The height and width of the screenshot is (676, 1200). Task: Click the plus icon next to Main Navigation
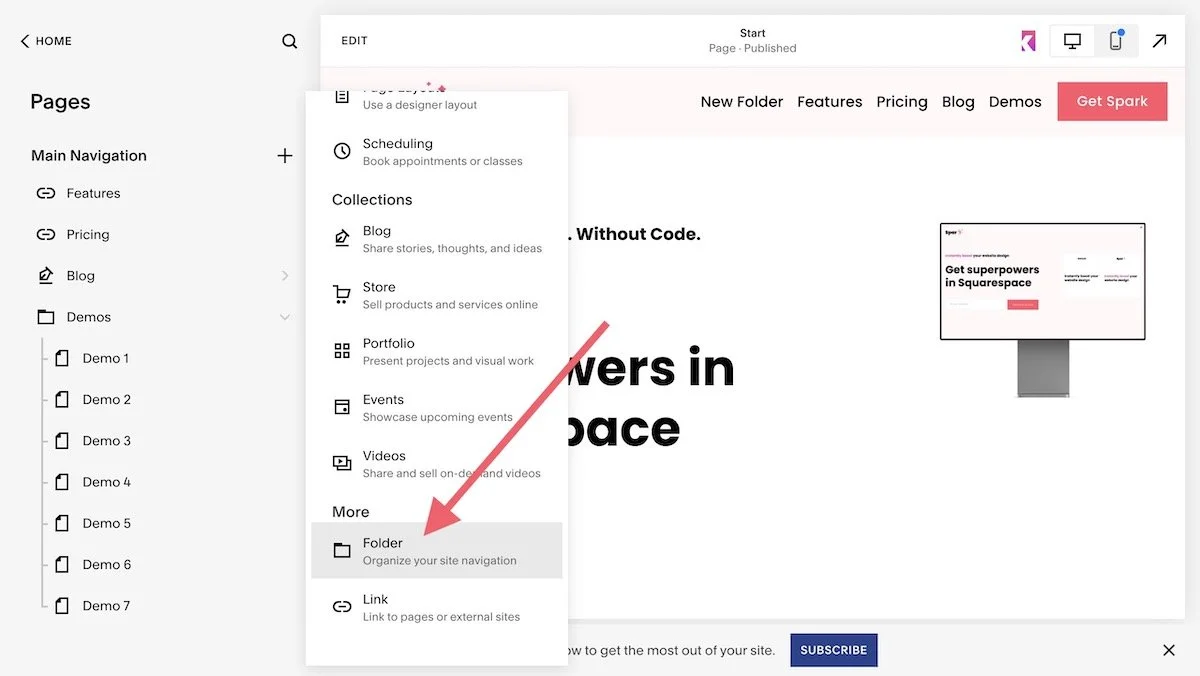click(x=285, y=156)
